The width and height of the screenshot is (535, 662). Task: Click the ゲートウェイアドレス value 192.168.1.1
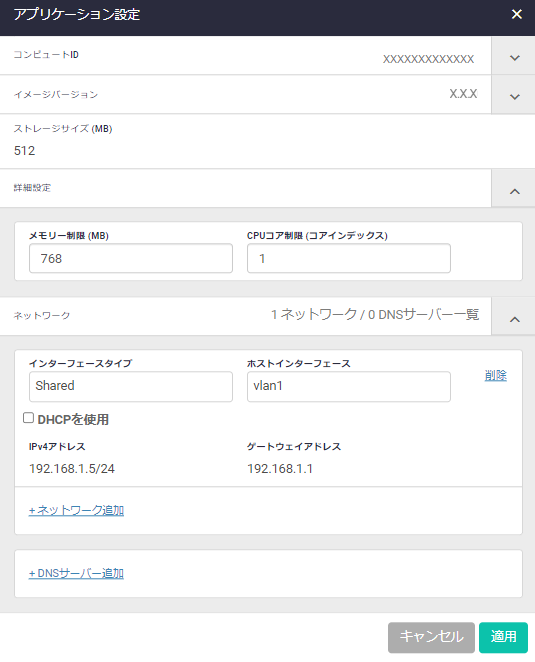point(280,469)
